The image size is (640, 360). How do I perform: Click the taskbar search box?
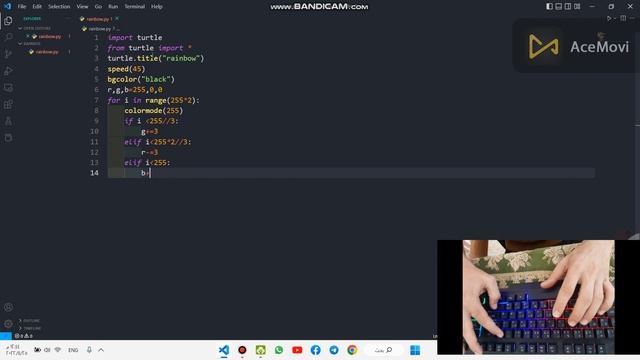tap(384, 350)
